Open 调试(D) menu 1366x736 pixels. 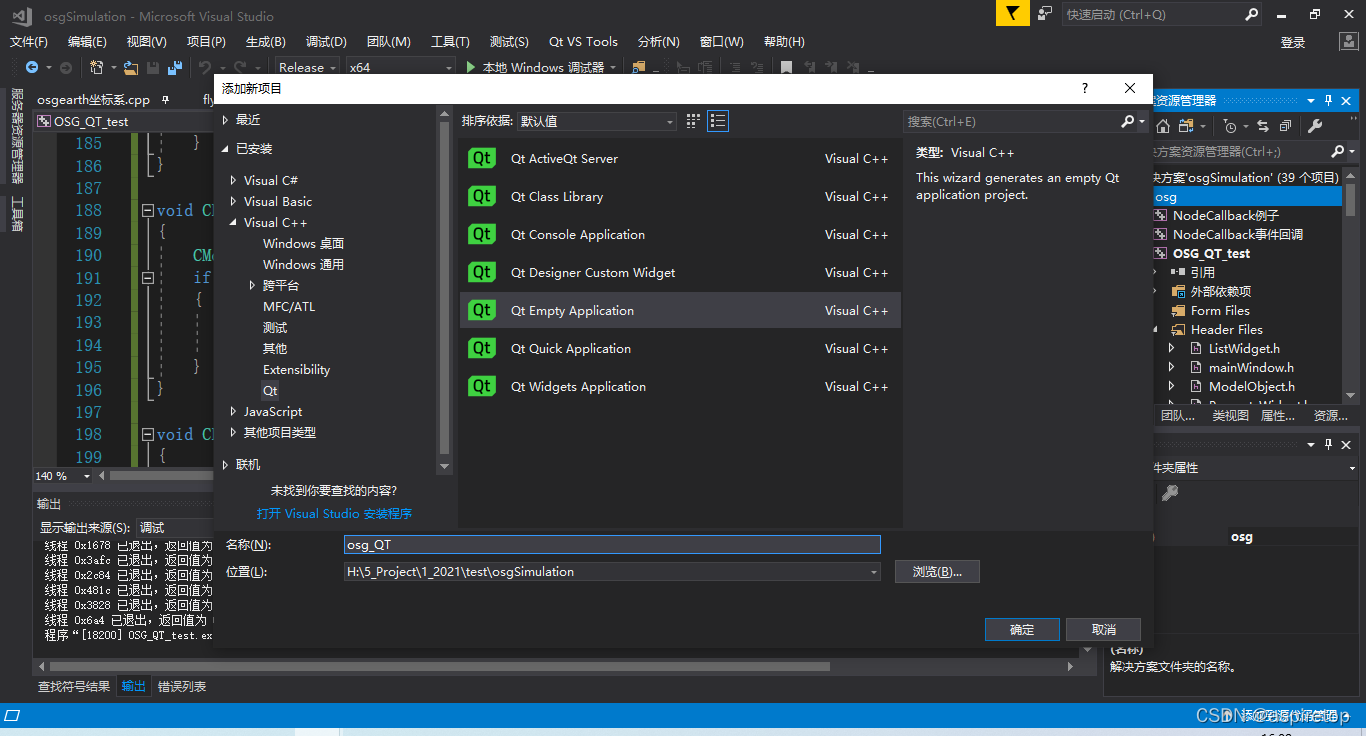(326, 41)
